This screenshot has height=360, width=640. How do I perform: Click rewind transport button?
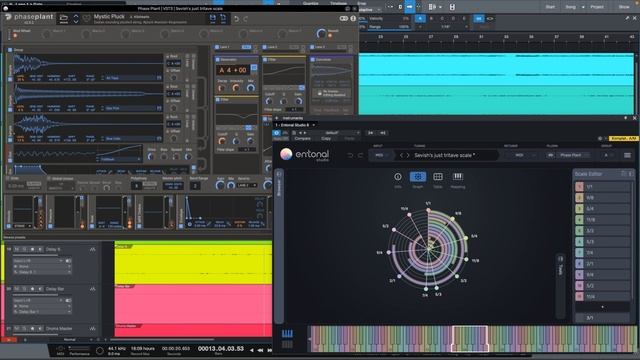coord(260,350)
